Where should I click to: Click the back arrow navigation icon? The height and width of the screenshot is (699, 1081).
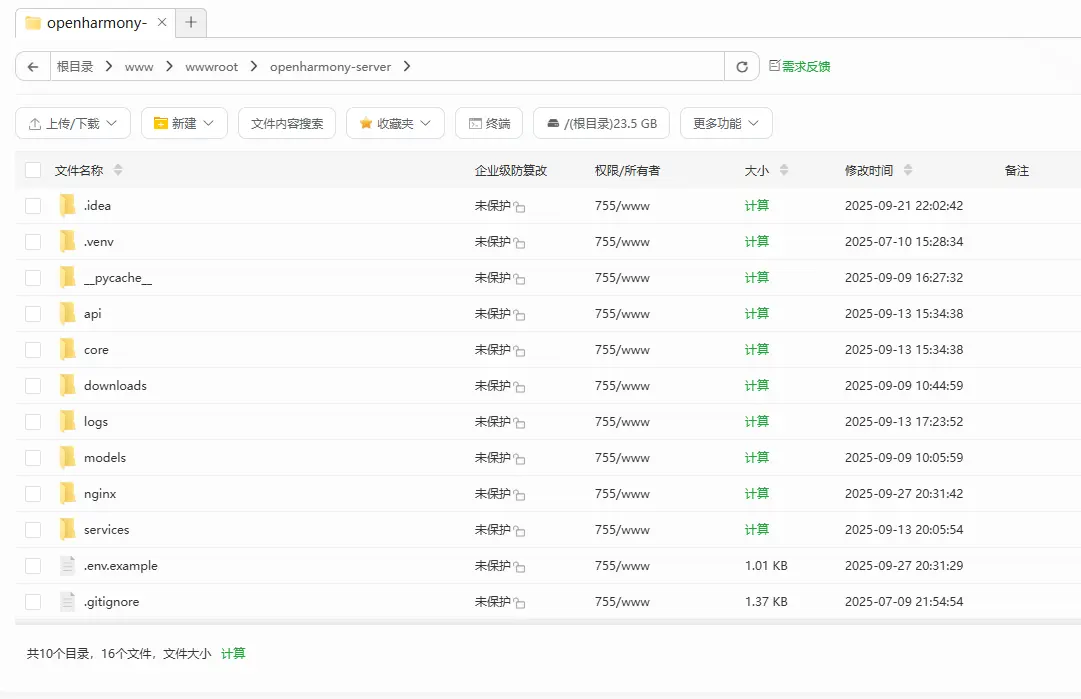coord(33,67)
